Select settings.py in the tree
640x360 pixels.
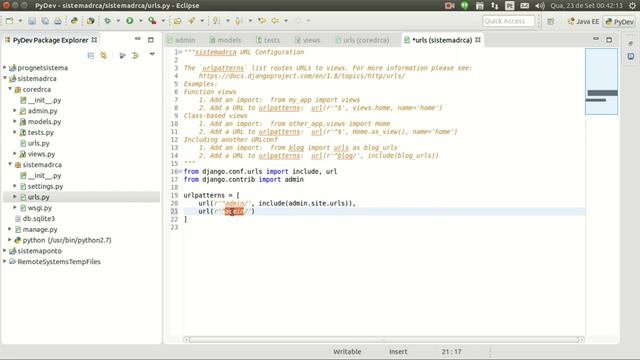click(45, 186)
